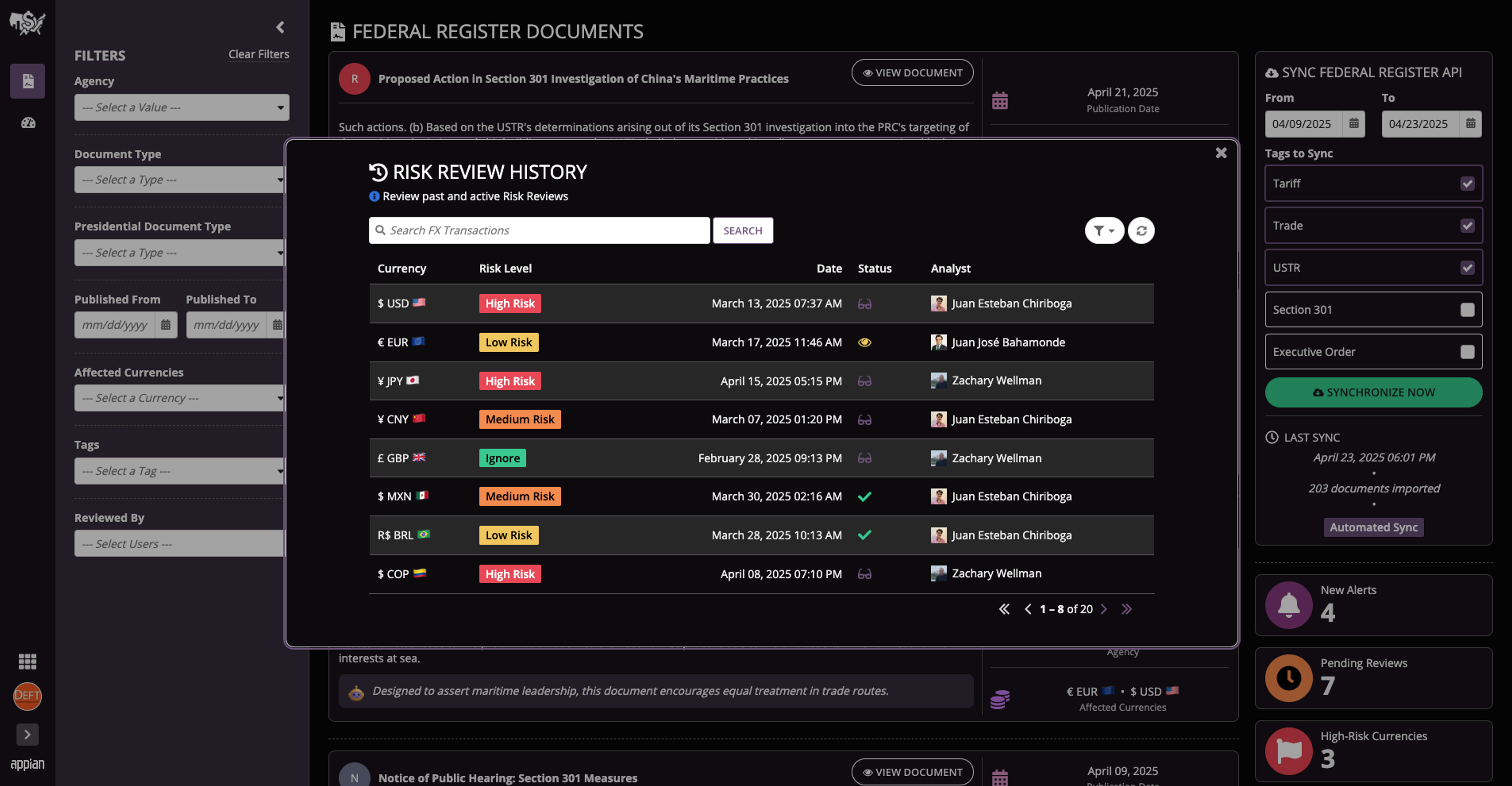Click the DEFT user avatar
The height and width of the screenshot is (786, 1512).
28,695
